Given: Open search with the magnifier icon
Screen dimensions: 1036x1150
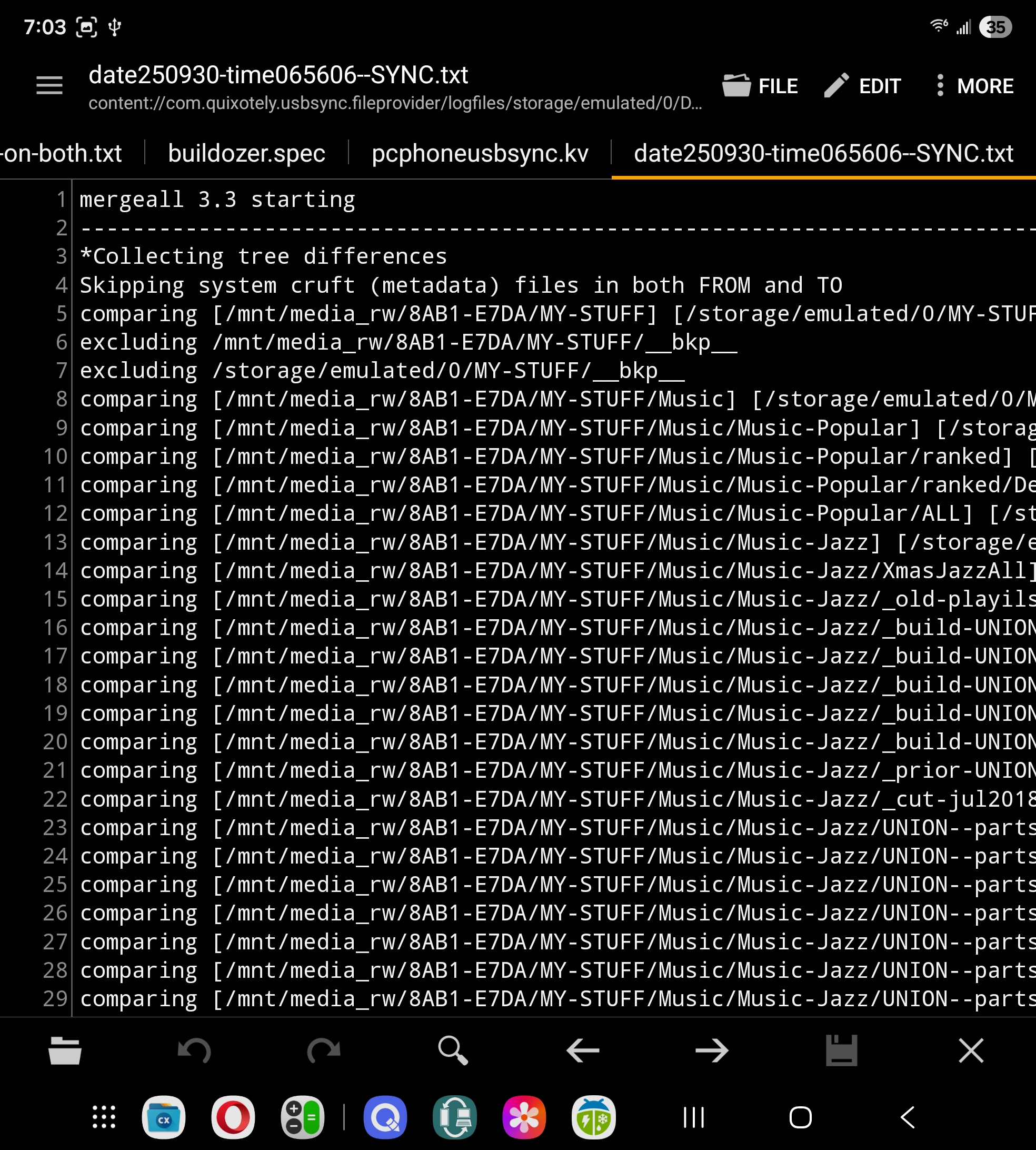Looking at the screenshot, I should [453, 1050].
